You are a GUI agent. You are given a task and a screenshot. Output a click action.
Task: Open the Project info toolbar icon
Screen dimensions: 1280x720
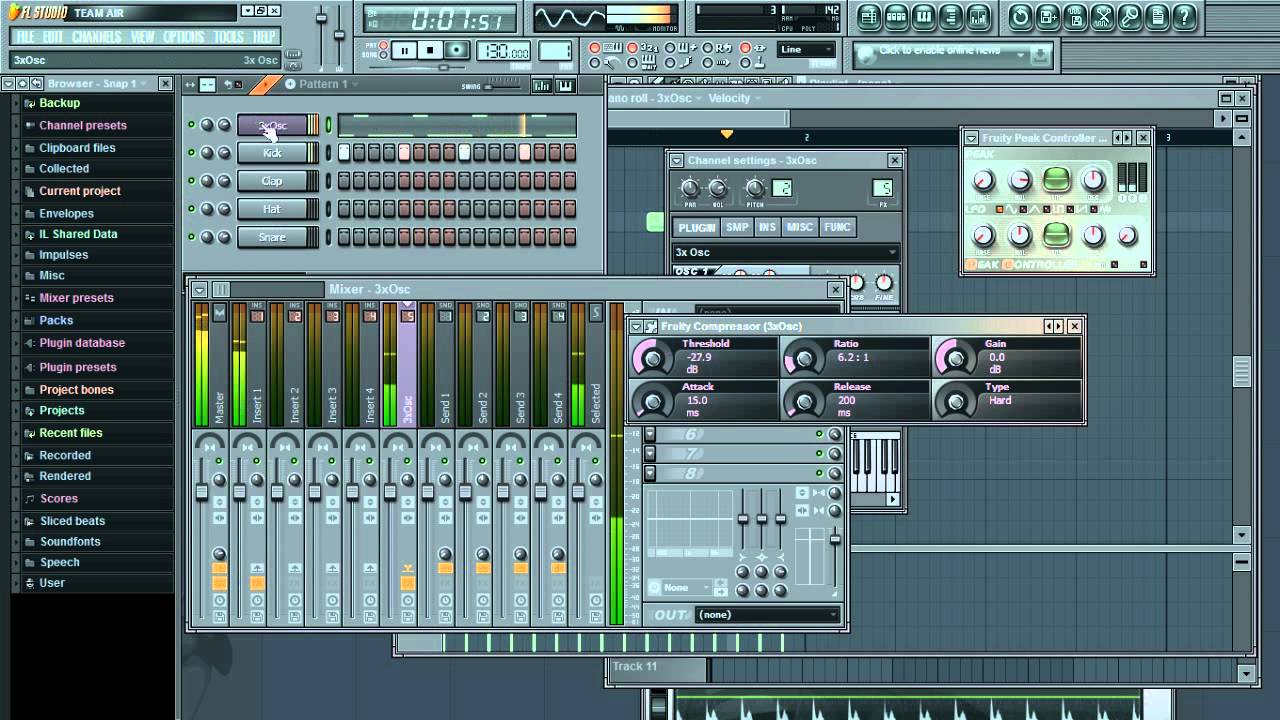point(1158,16)
